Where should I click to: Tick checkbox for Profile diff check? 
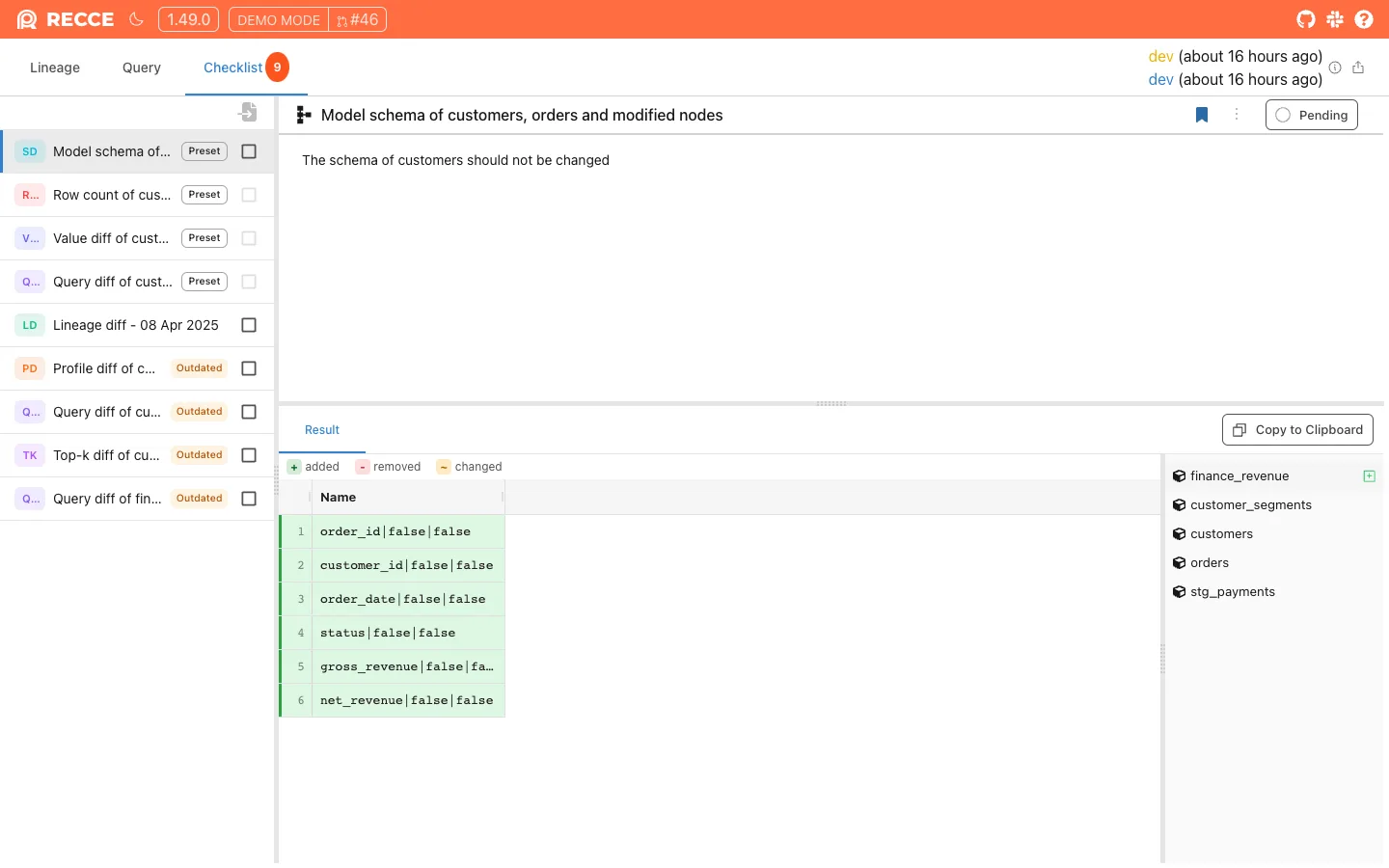tap(249, 368)
